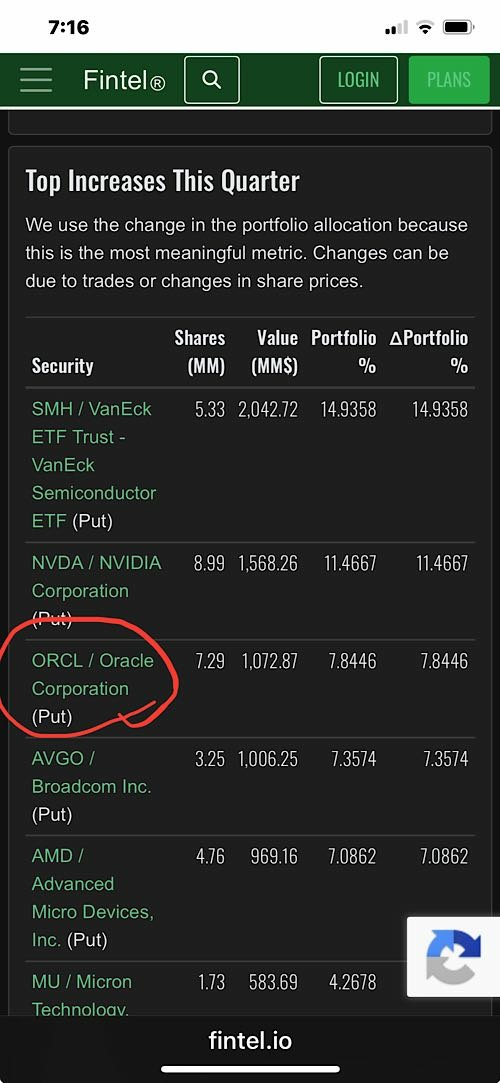Sort by Shares (MM) column header
Image resolution: width=500 pixels, height=1083 pixels.
[x=200, y=352]
